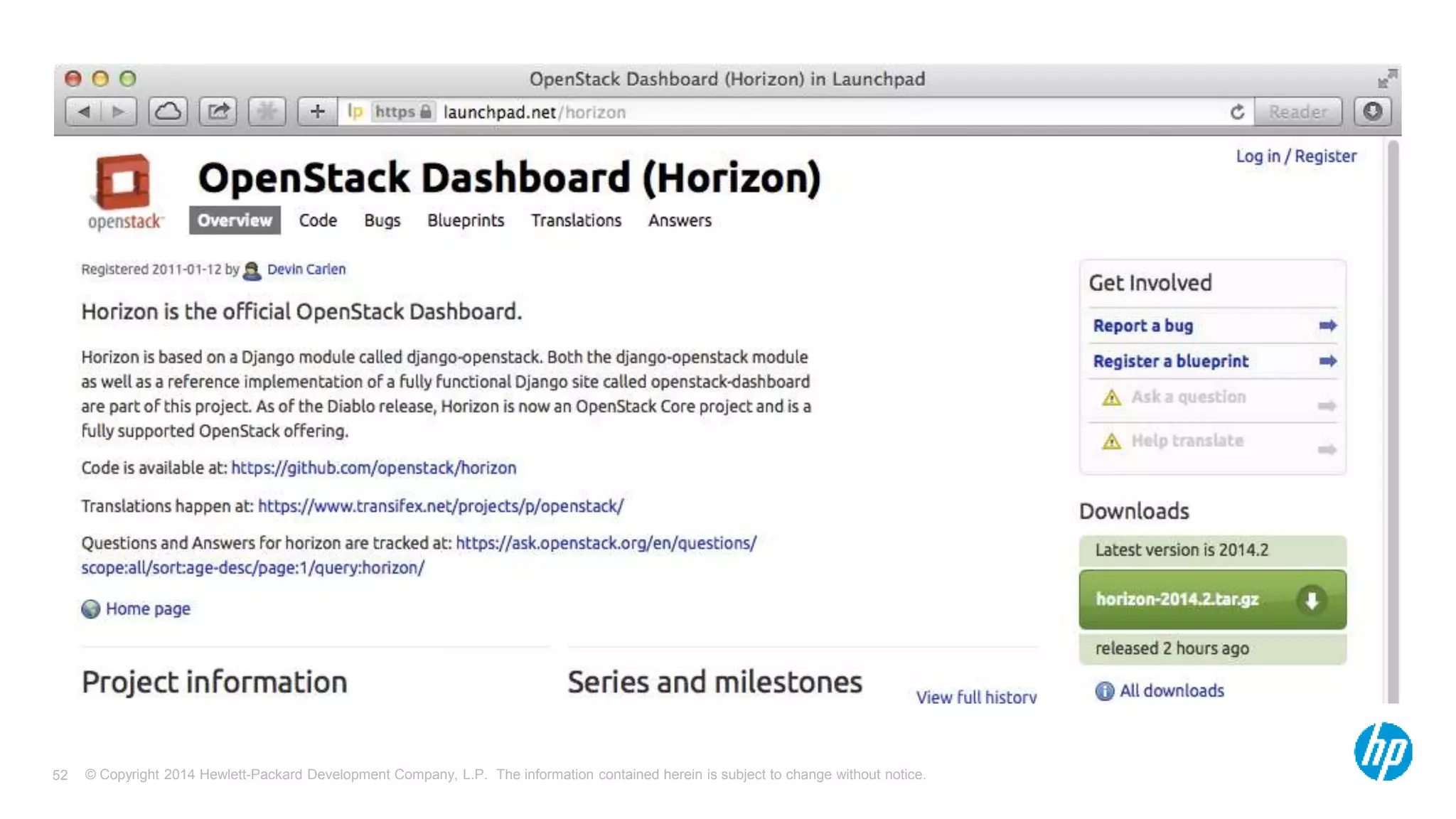Click the Share icon in toolbar
This screenshot has height=819, width=1456.
click(218, 112)
